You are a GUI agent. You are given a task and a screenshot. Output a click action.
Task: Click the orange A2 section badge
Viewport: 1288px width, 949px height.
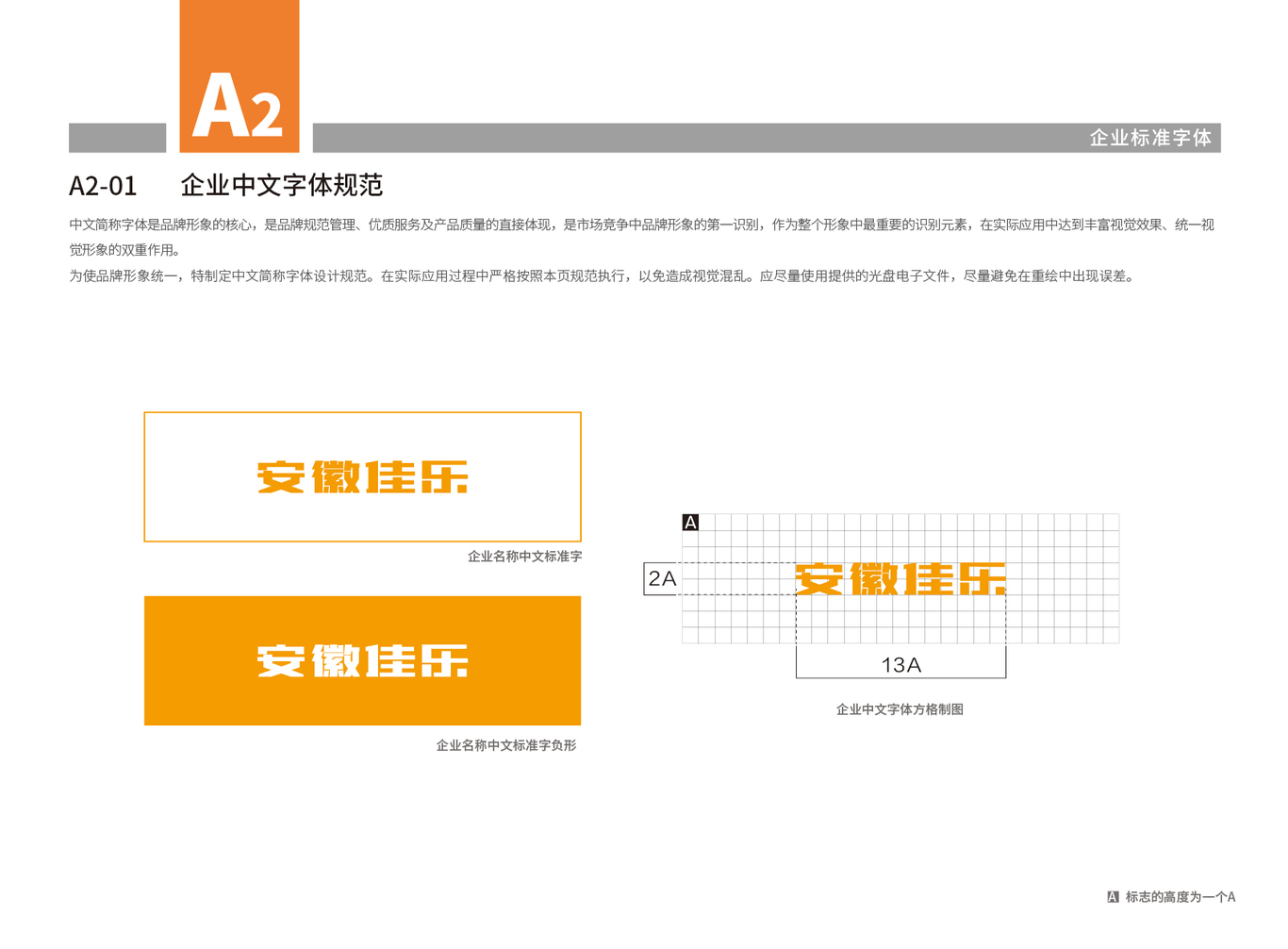click(239, 76)
